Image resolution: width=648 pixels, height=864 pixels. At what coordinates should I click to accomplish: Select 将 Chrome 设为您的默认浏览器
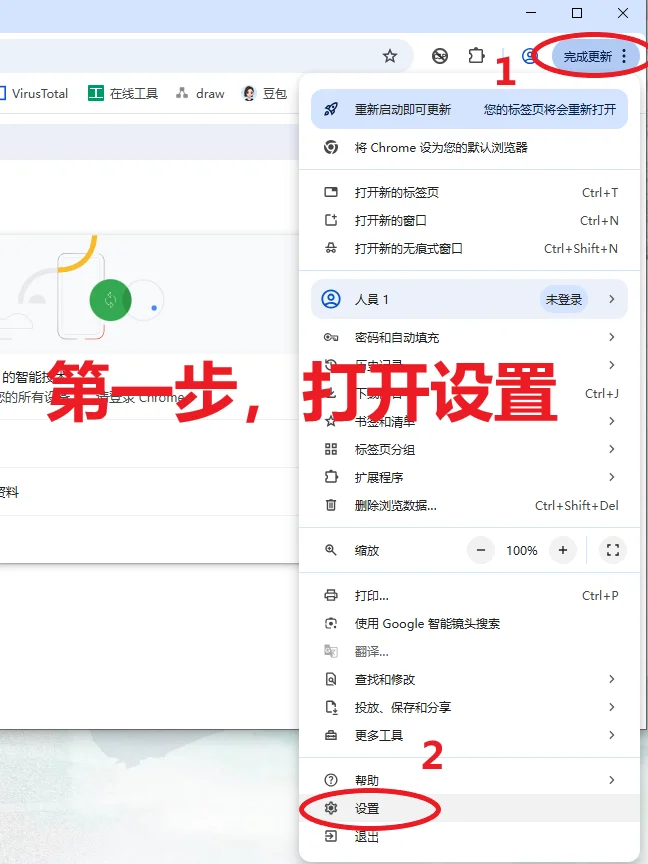pos(469,147)
